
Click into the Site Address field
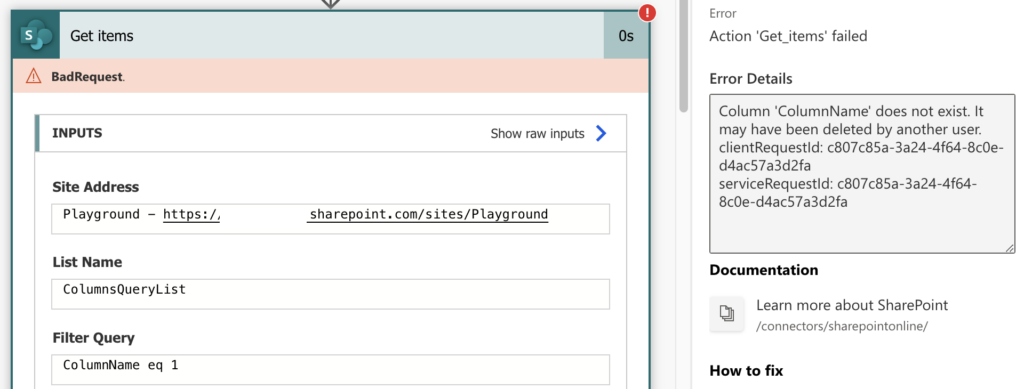tap(330, 219)
